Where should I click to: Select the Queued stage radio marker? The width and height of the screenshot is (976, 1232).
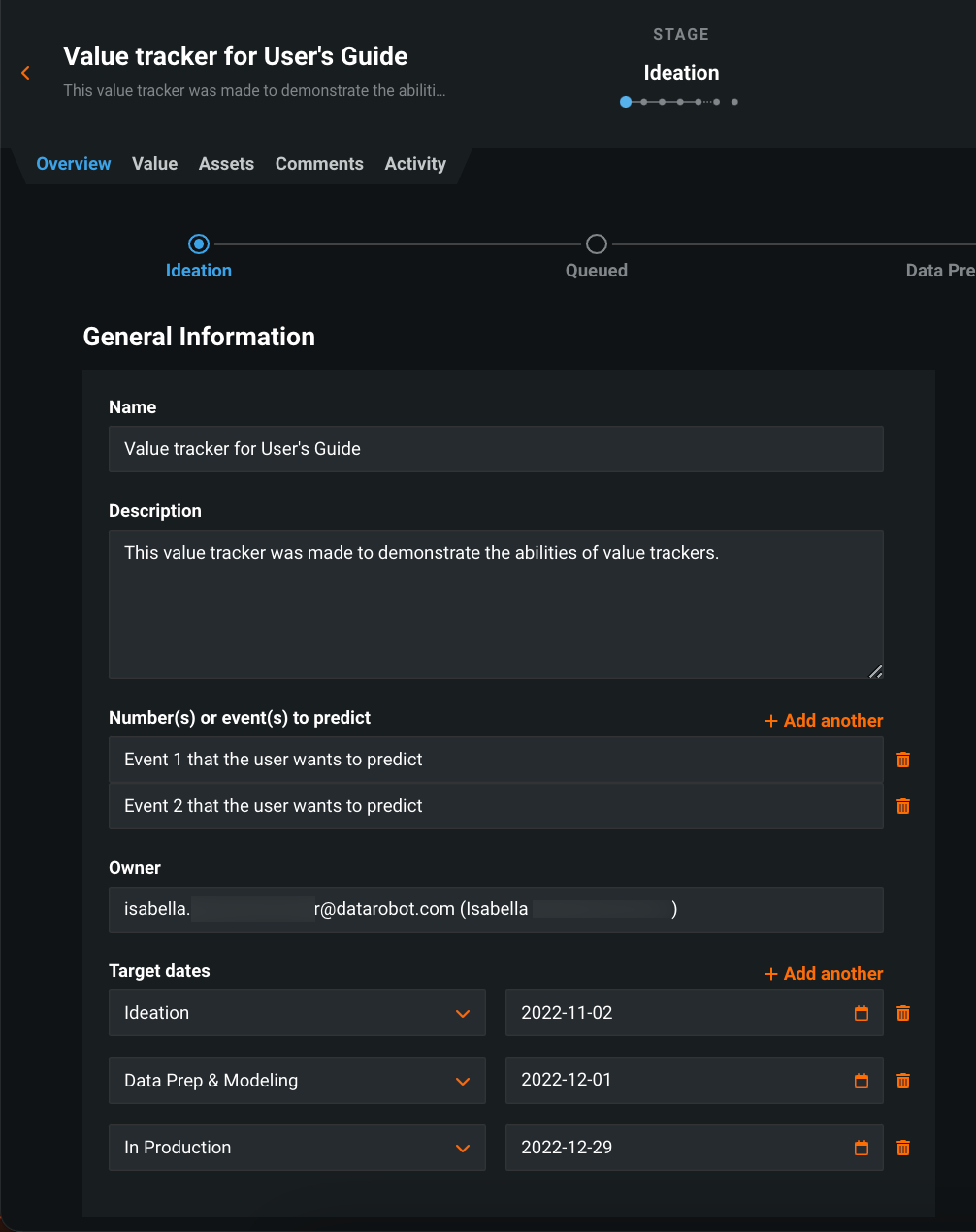click(x=597, y=243)
